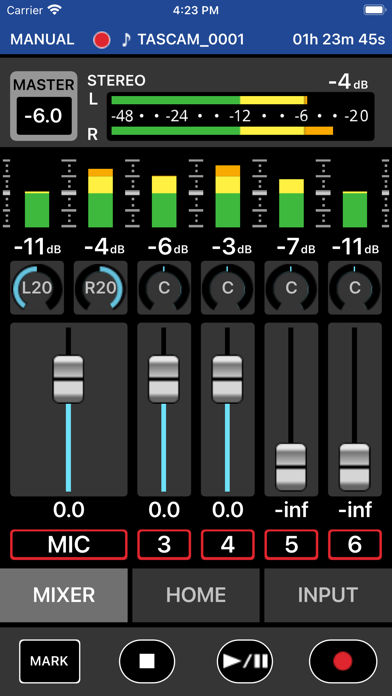The image size is (392, 696).
Task: Tap the -4 dB master peak readout
Action: [x=348, y=82]
